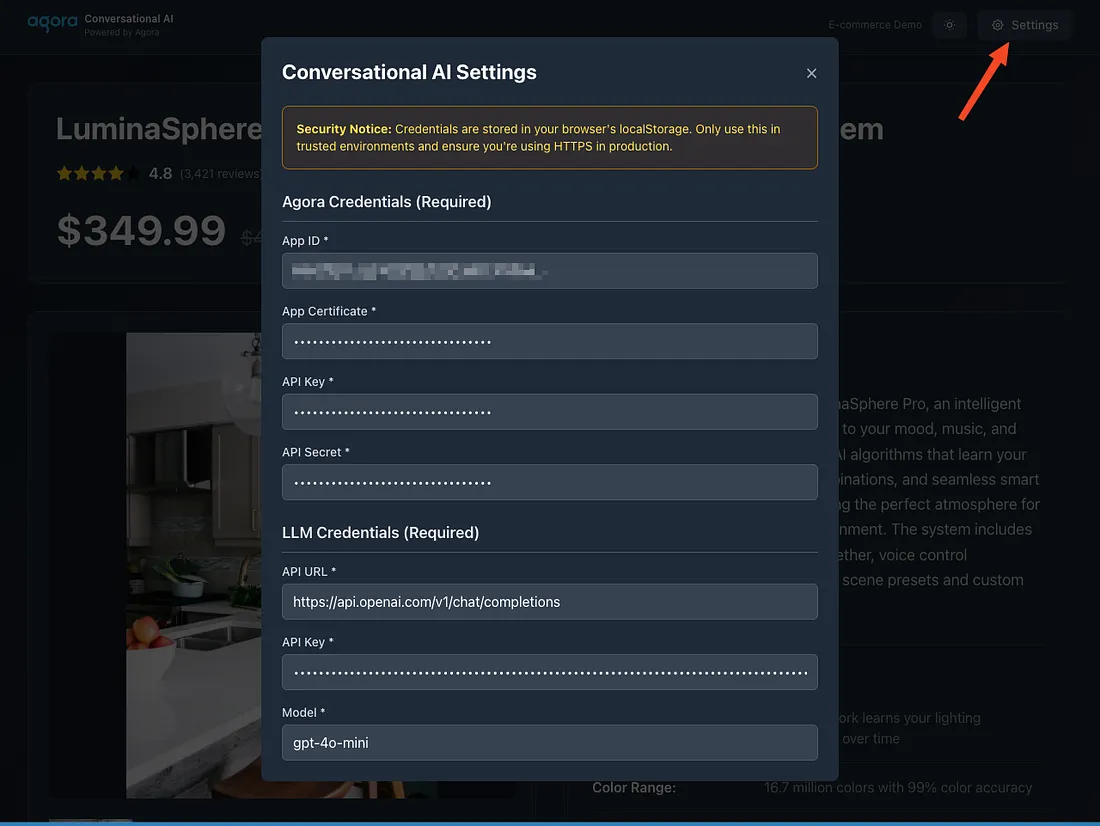Click the 4.8 rating value
1100x826 pixels.
(x=160, y=173)
